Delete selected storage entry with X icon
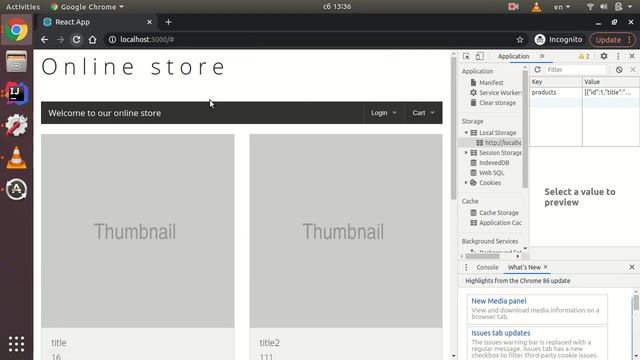 633,70
